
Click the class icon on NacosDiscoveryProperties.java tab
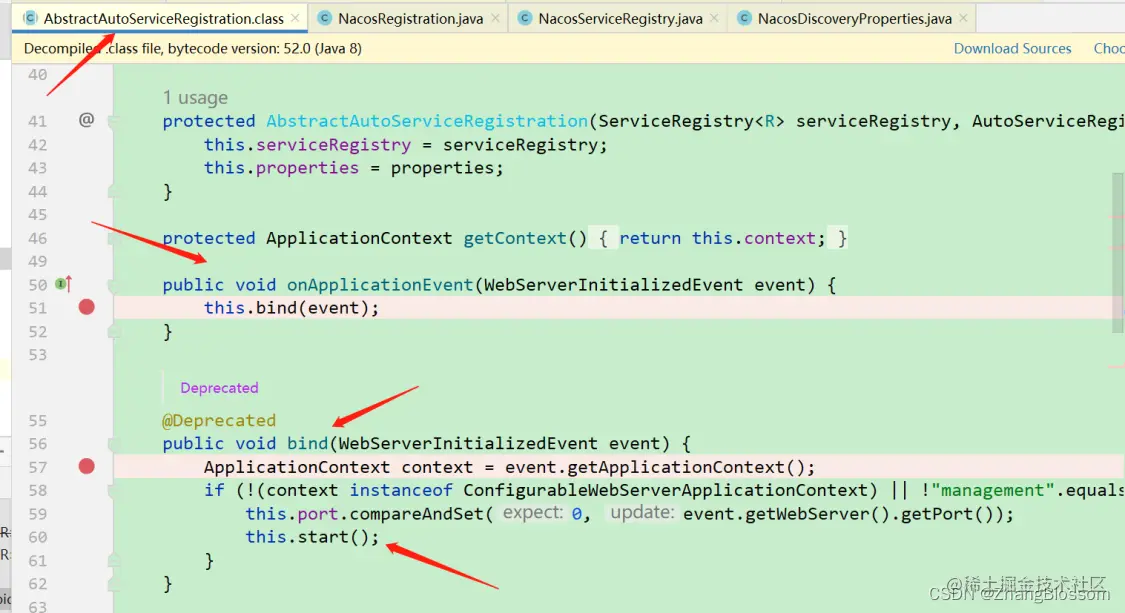744,19
